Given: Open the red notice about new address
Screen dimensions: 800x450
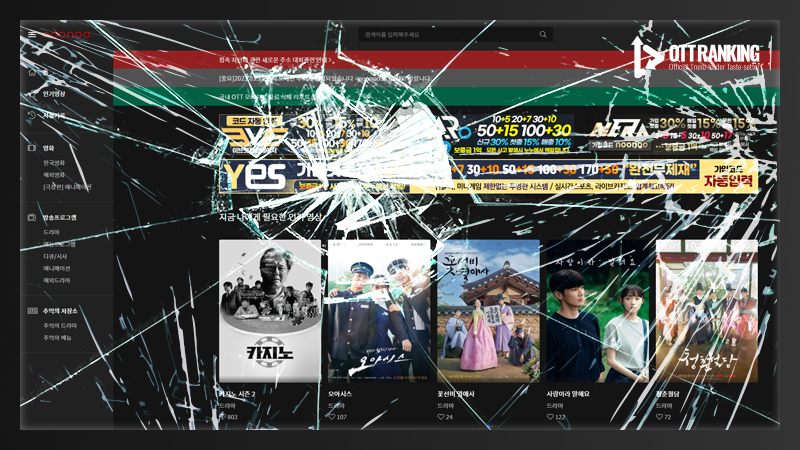Looking at the screenshot, I should 446,60.
